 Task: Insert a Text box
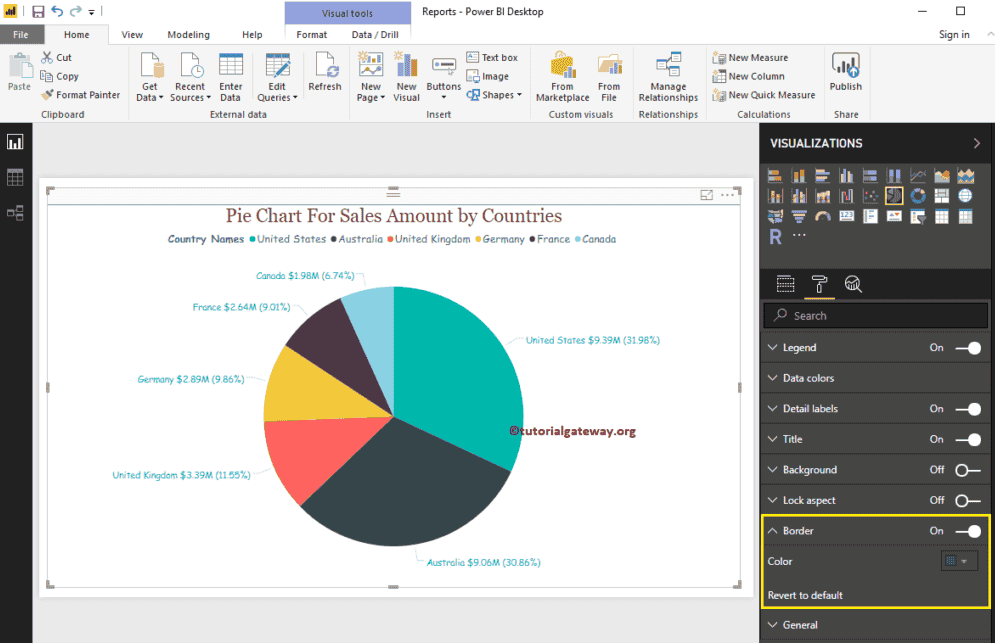tap(492, 57)
